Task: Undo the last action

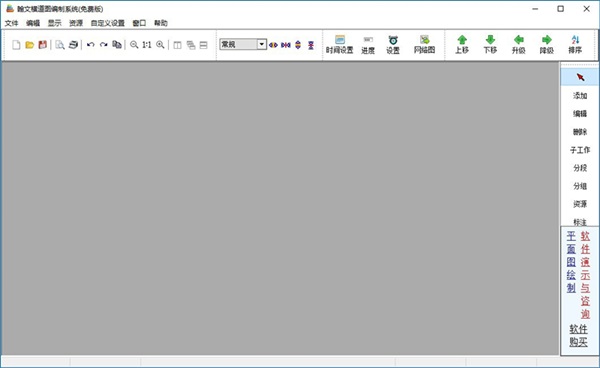Action: pos(91,45)
